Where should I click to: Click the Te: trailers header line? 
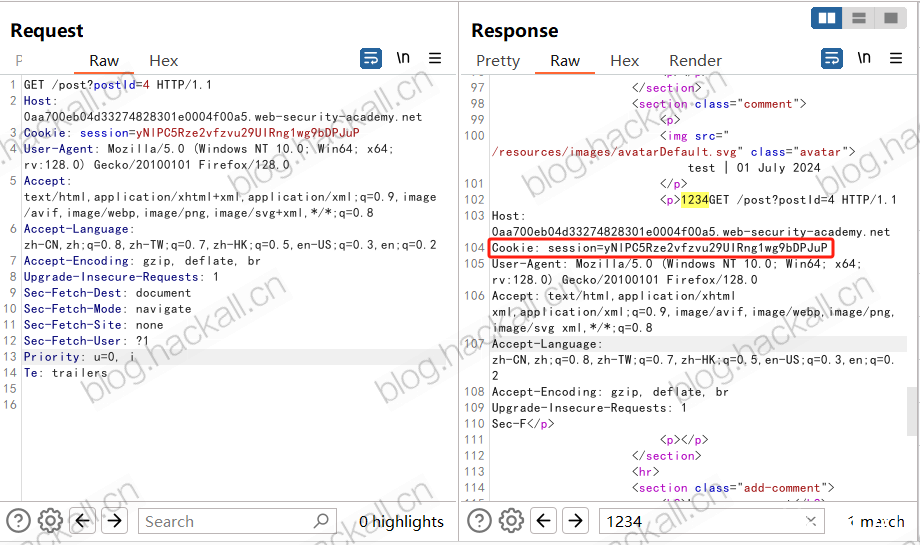[65, 373]
